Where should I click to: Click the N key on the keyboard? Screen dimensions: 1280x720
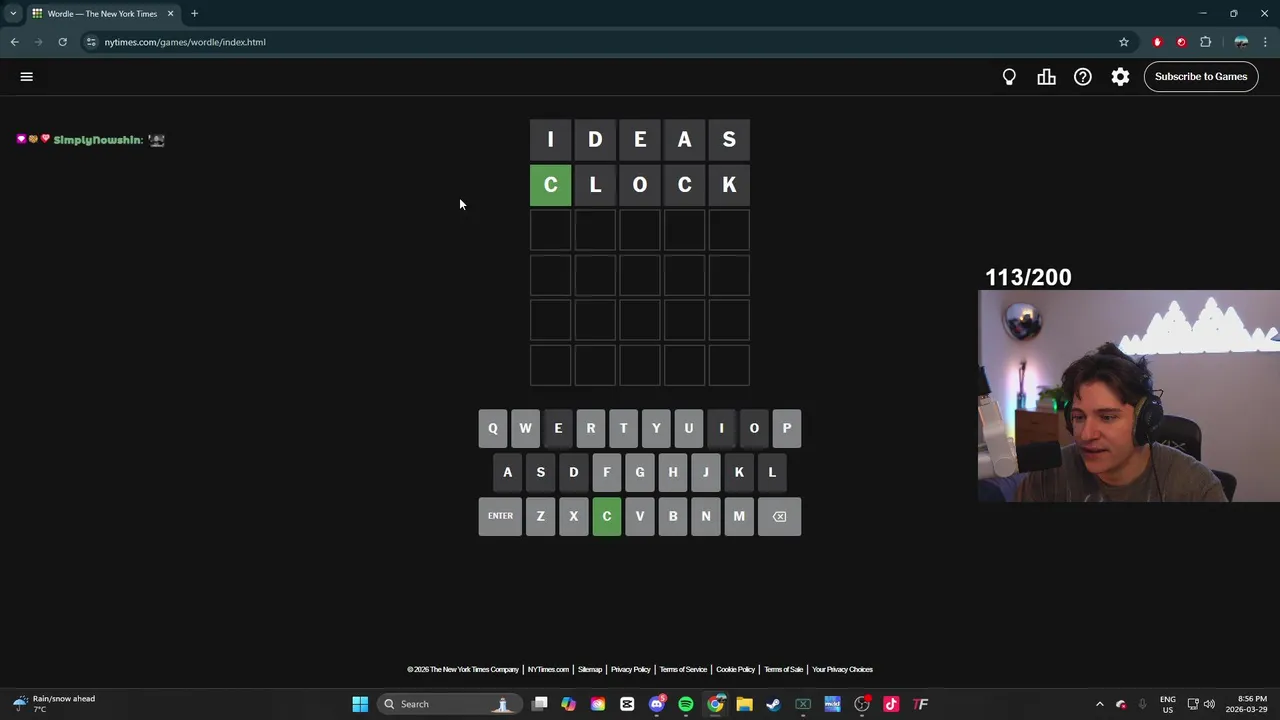[706, 516]
